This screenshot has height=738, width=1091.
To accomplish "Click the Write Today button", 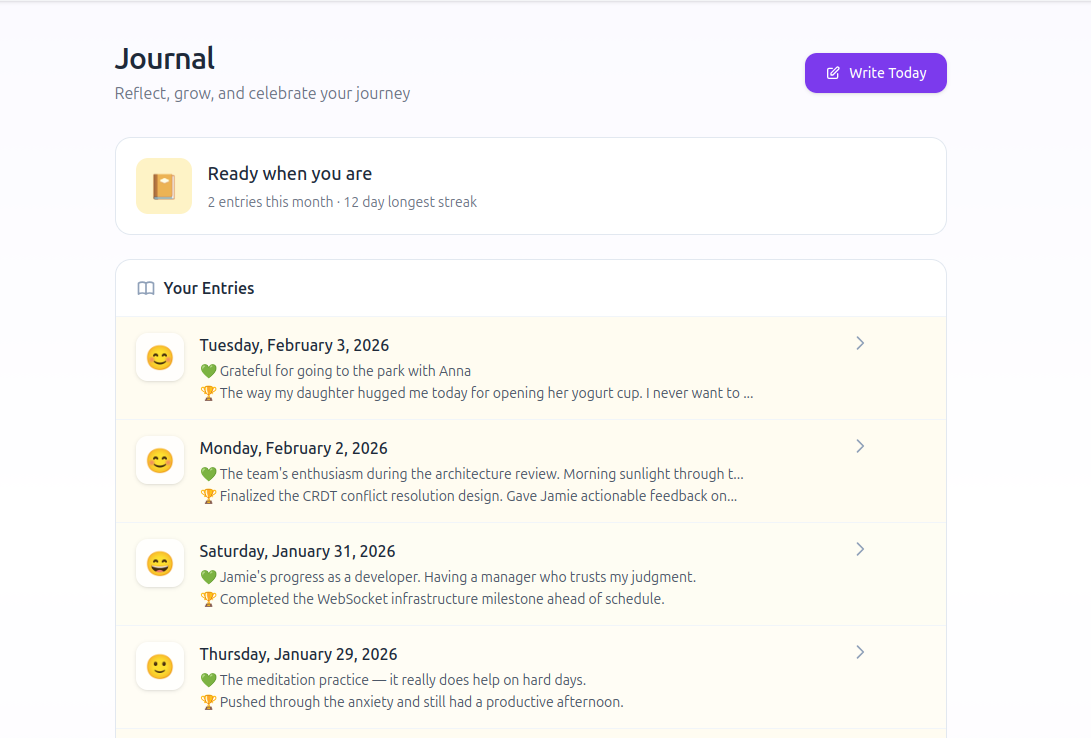I will (x=875, y=73).
